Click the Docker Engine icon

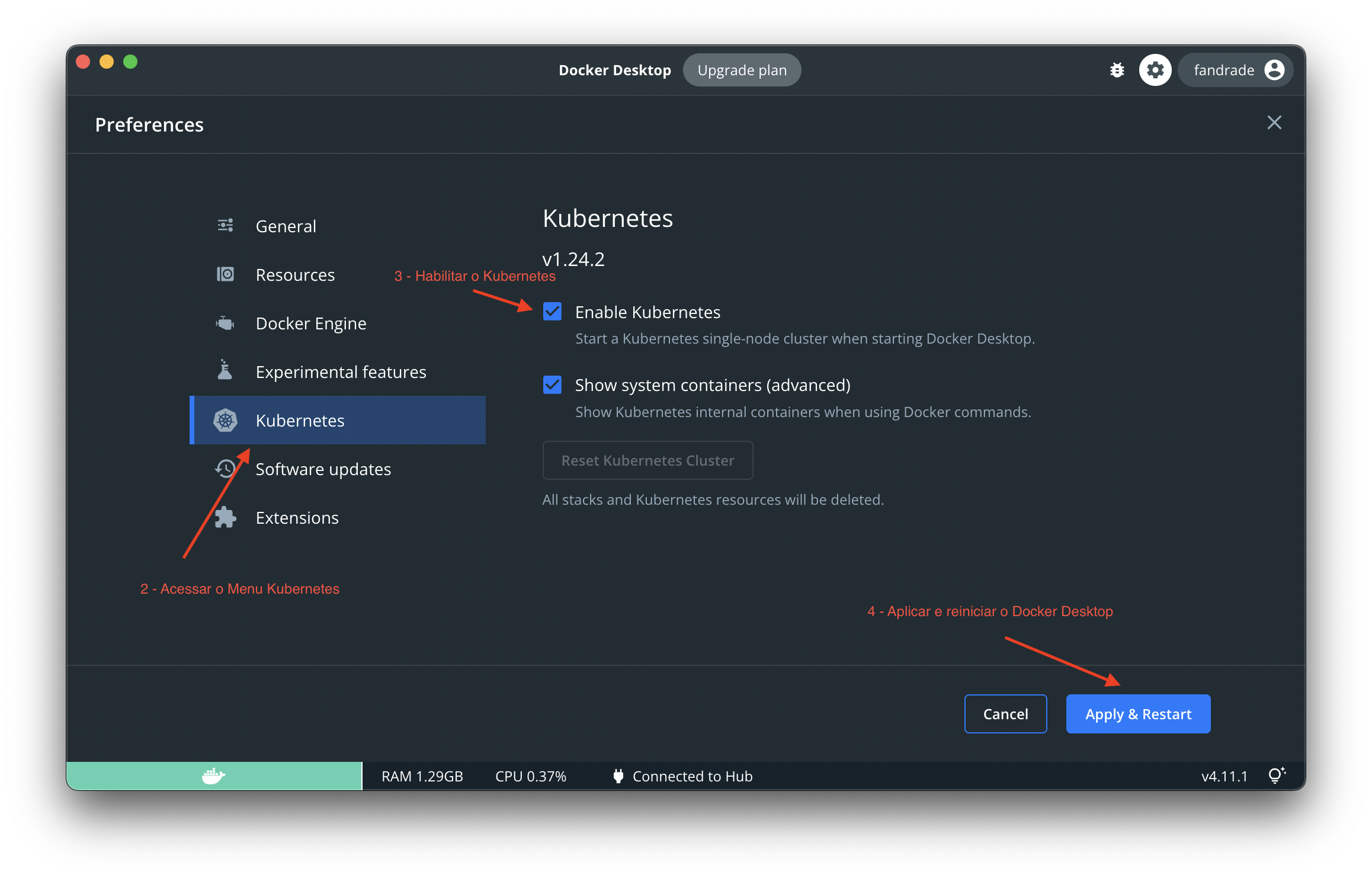[x=225, y=323]
